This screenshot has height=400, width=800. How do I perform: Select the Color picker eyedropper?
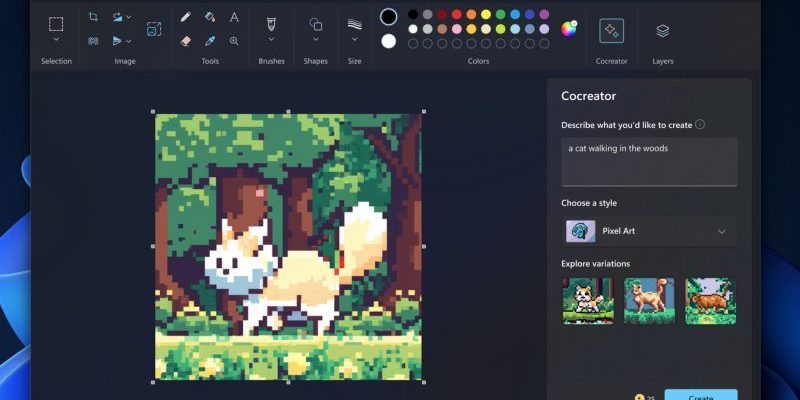point(210,41)
